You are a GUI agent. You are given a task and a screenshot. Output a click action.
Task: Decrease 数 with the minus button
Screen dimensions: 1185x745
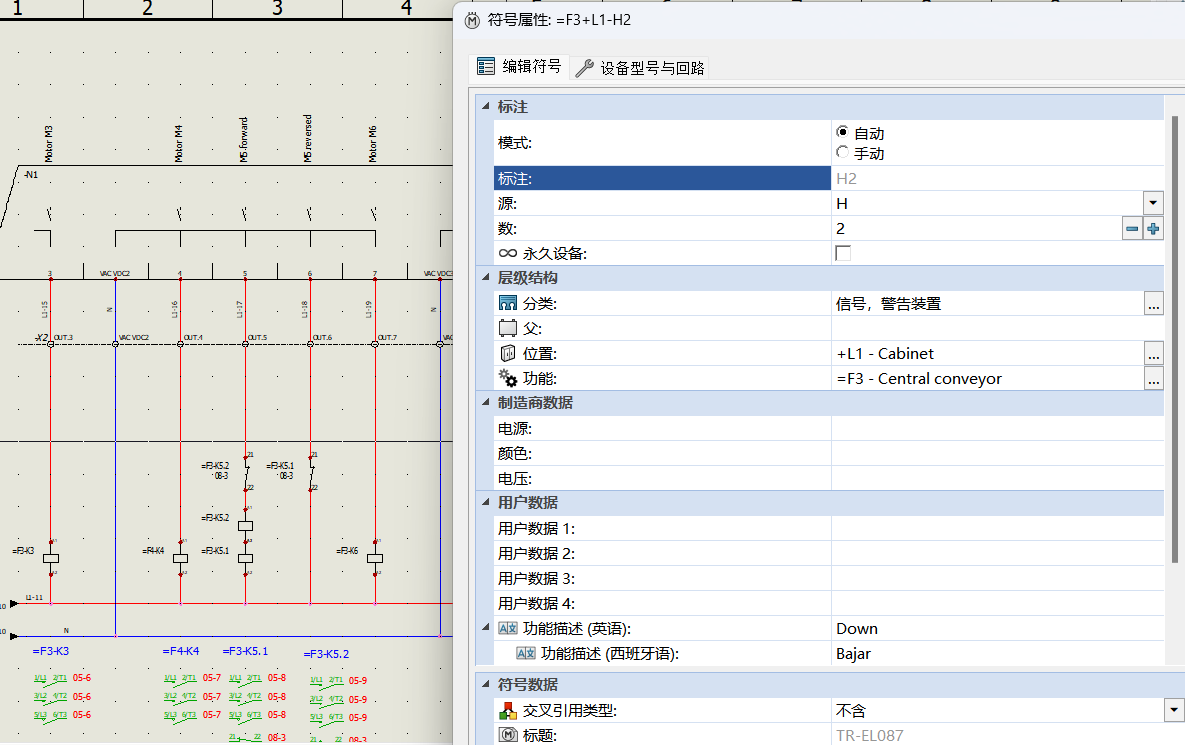point(1132,229)
